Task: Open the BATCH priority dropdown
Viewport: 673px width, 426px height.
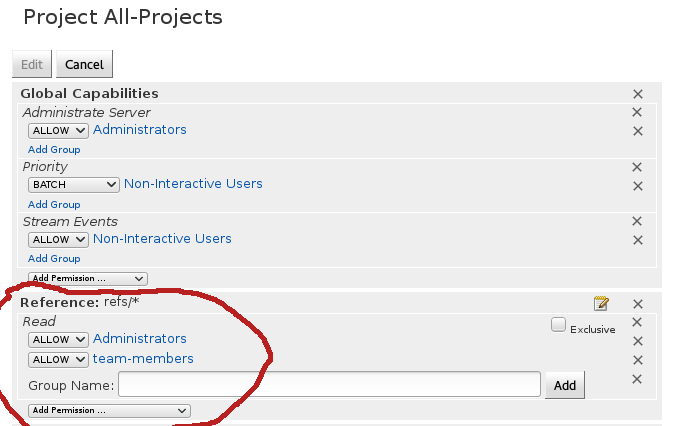Action: point(74,184)
